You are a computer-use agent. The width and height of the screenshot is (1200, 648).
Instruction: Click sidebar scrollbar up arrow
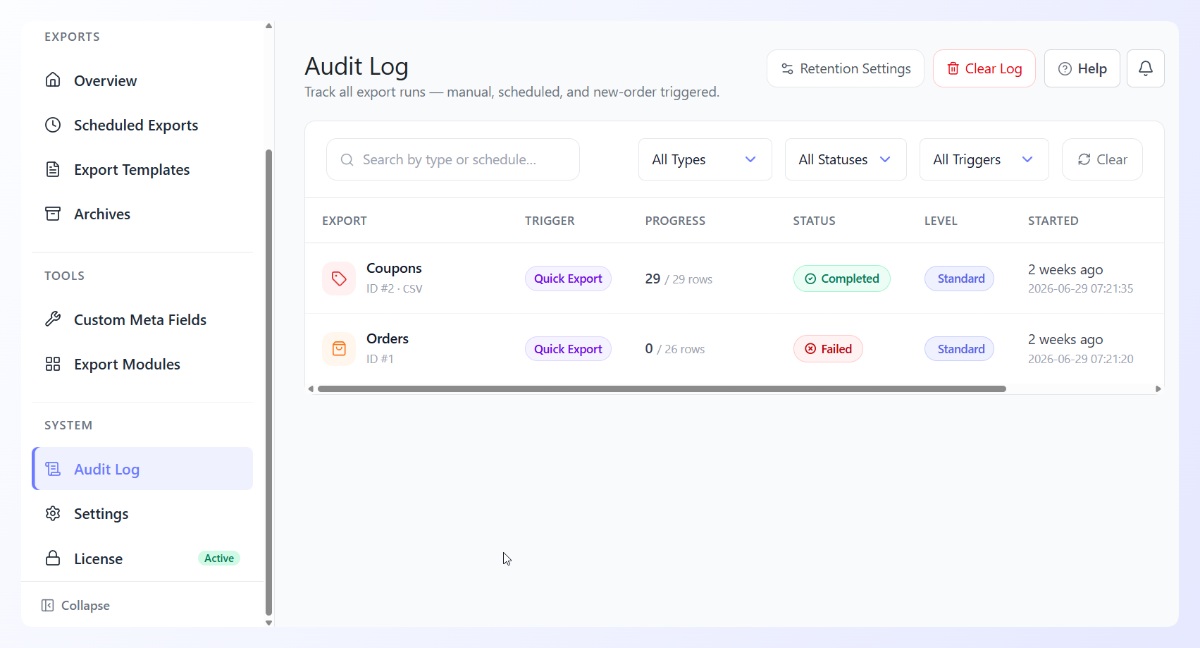268,26
